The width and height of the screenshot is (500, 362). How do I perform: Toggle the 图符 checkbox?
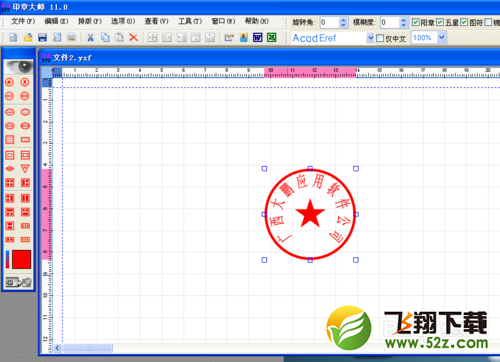point(464,22)
